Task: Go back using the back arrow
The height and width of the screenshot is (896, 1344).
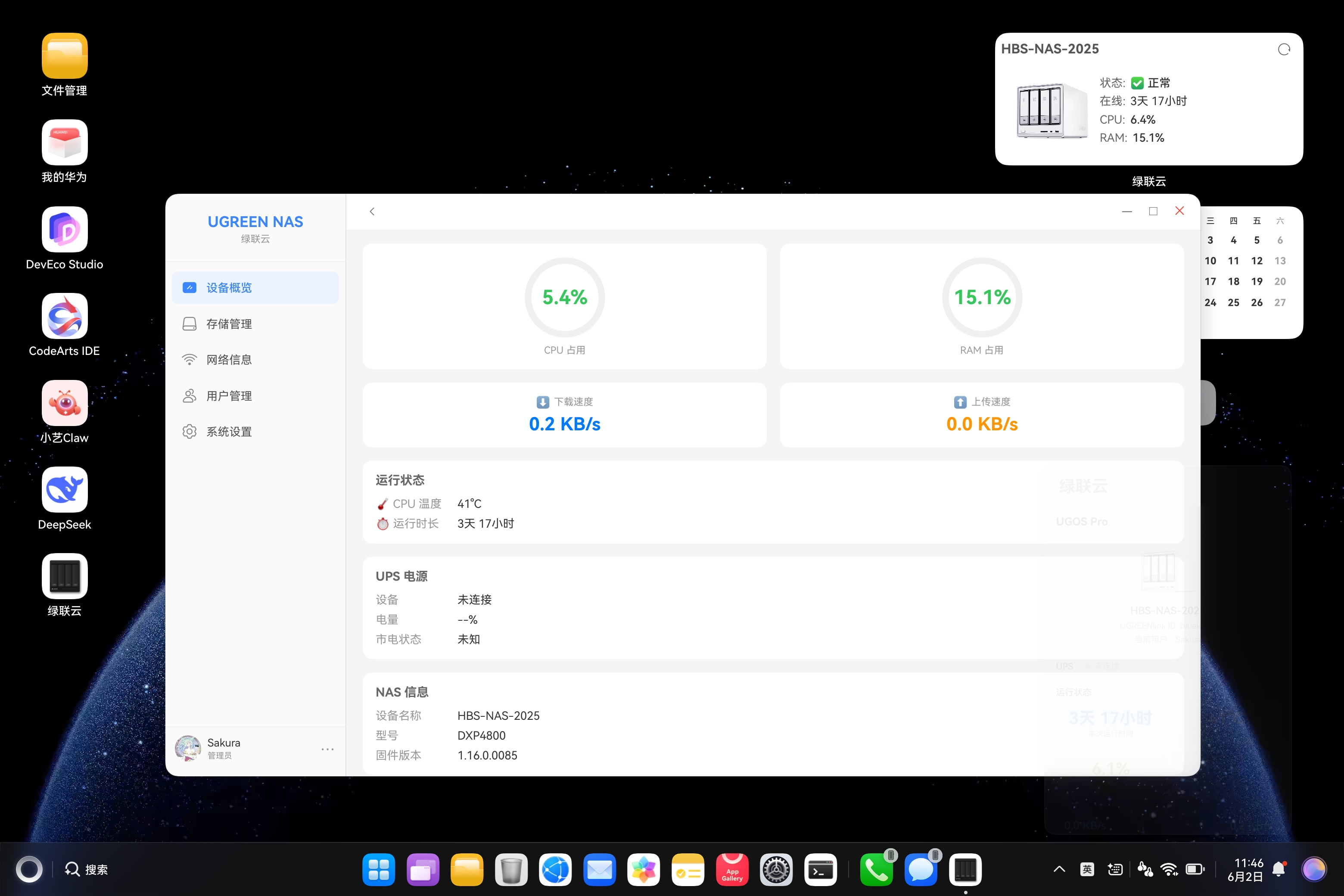Action: 372,212
